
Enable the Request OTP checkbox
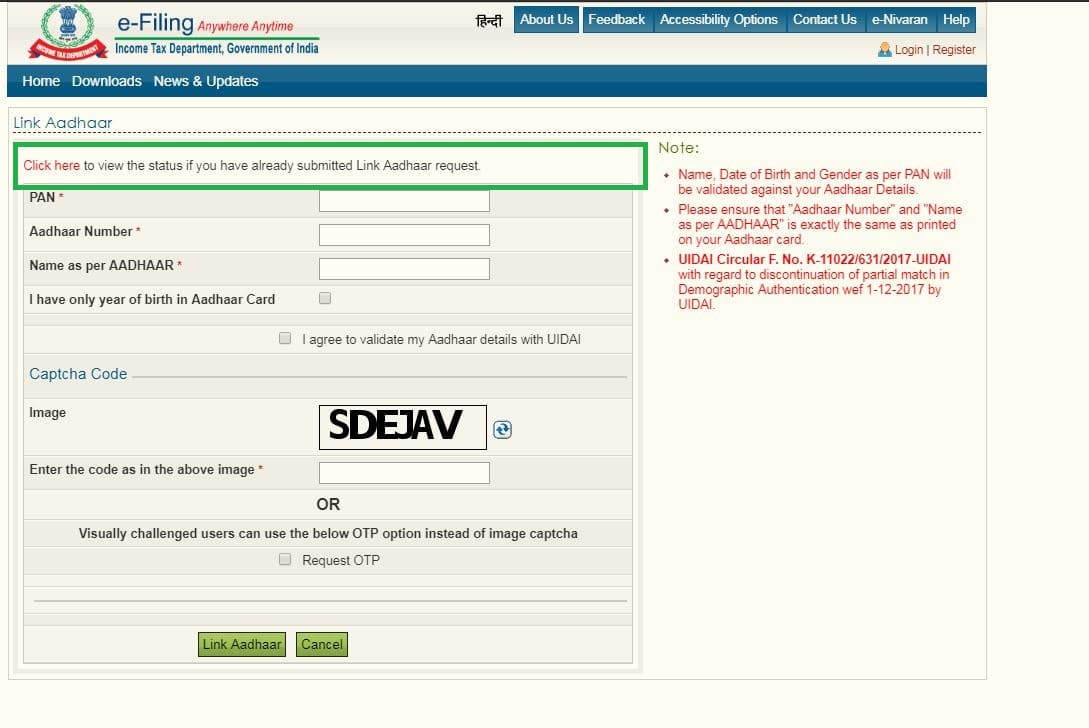tap(285, 560)
